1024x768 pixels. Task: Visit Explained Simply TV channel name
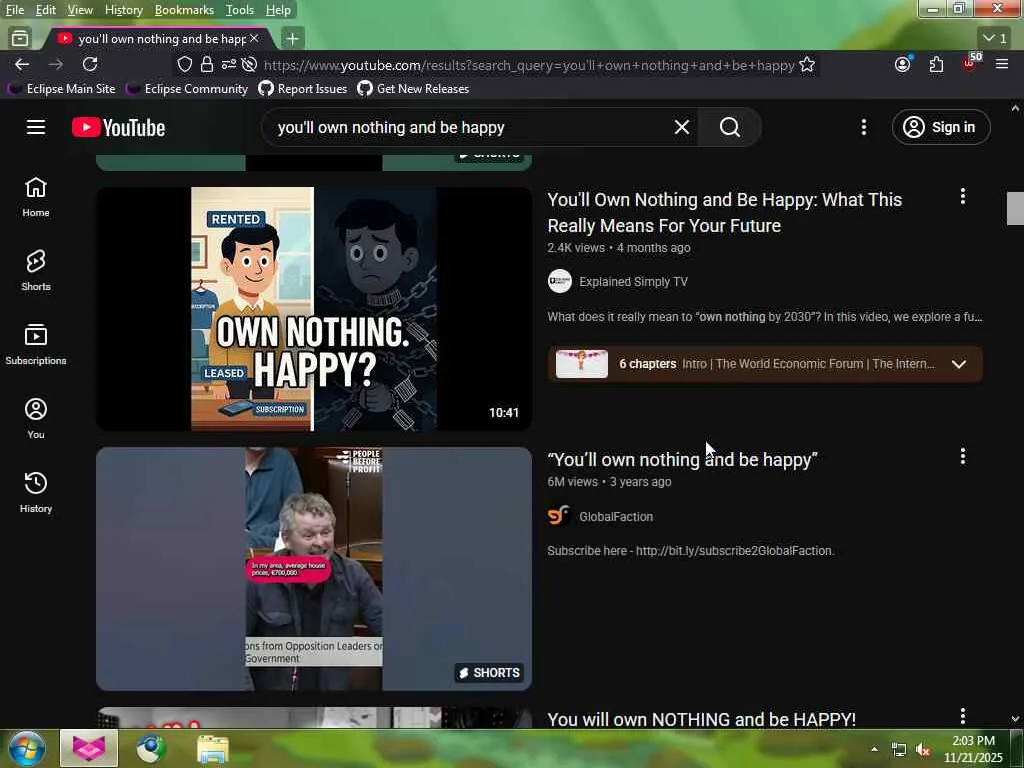[633, 281]
